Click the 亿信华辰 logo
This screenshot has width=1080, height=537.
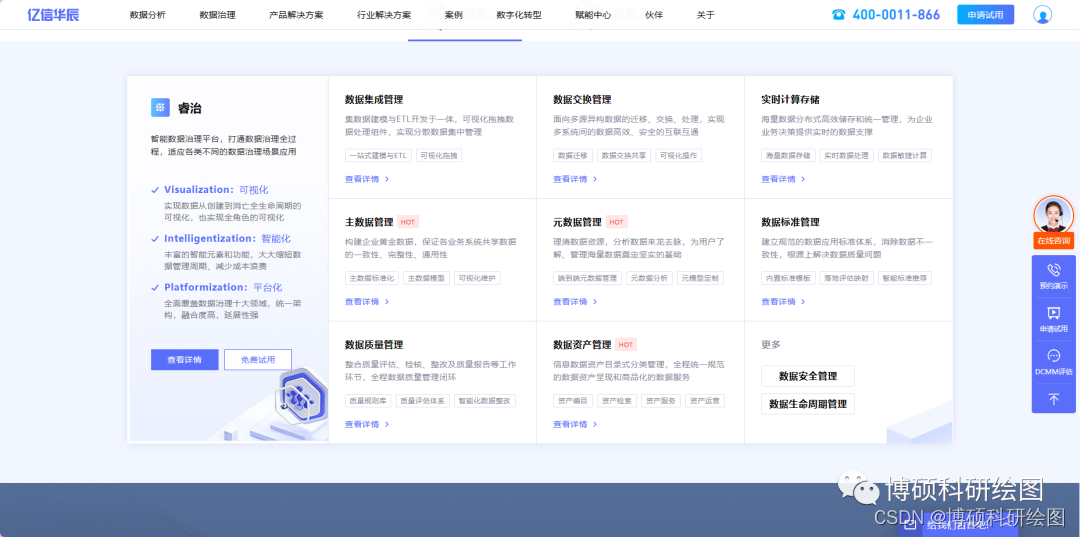(x=53, y=14)
